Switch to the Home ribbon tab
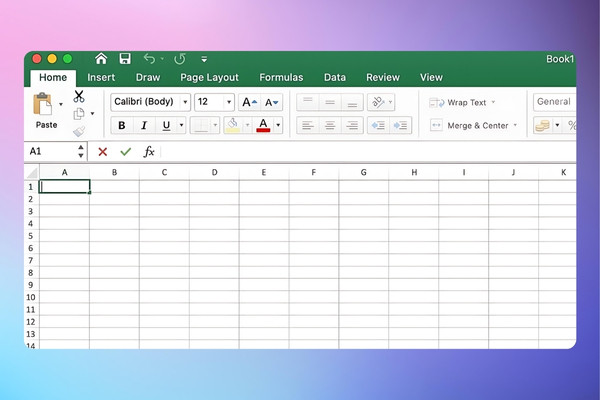The image size is (600, 400). click(x=53, y=77)
